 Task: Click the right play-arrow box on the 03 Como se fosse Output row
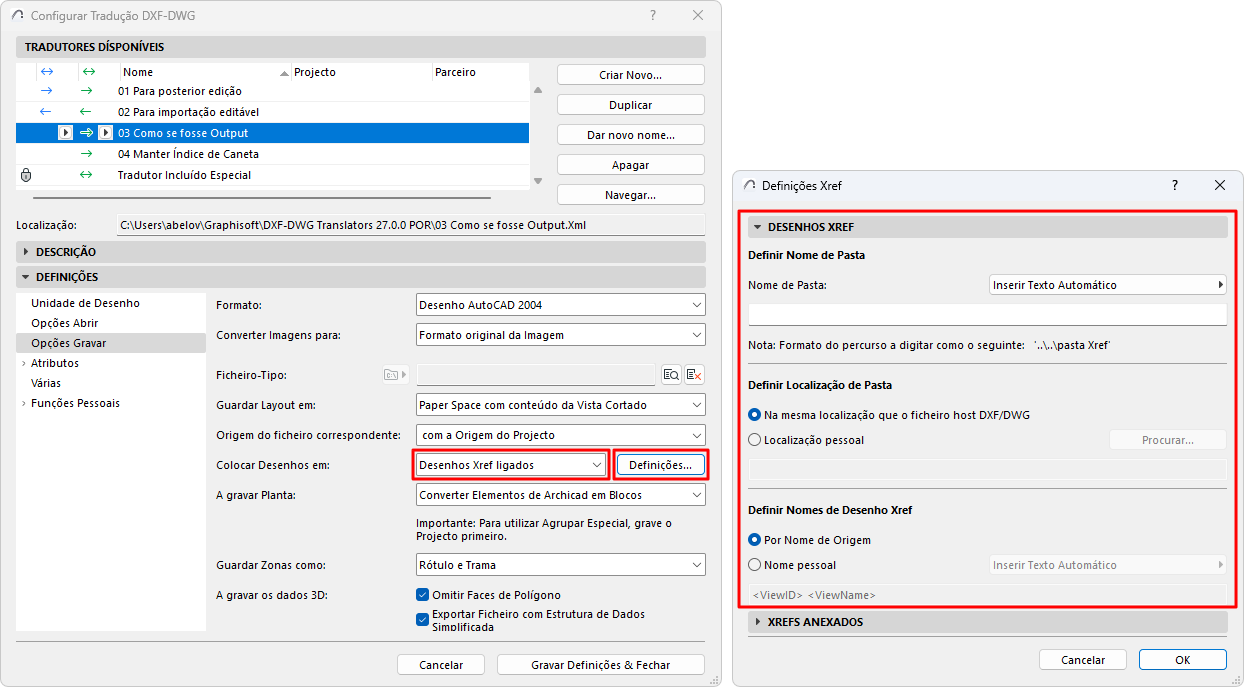coord(105,133)
